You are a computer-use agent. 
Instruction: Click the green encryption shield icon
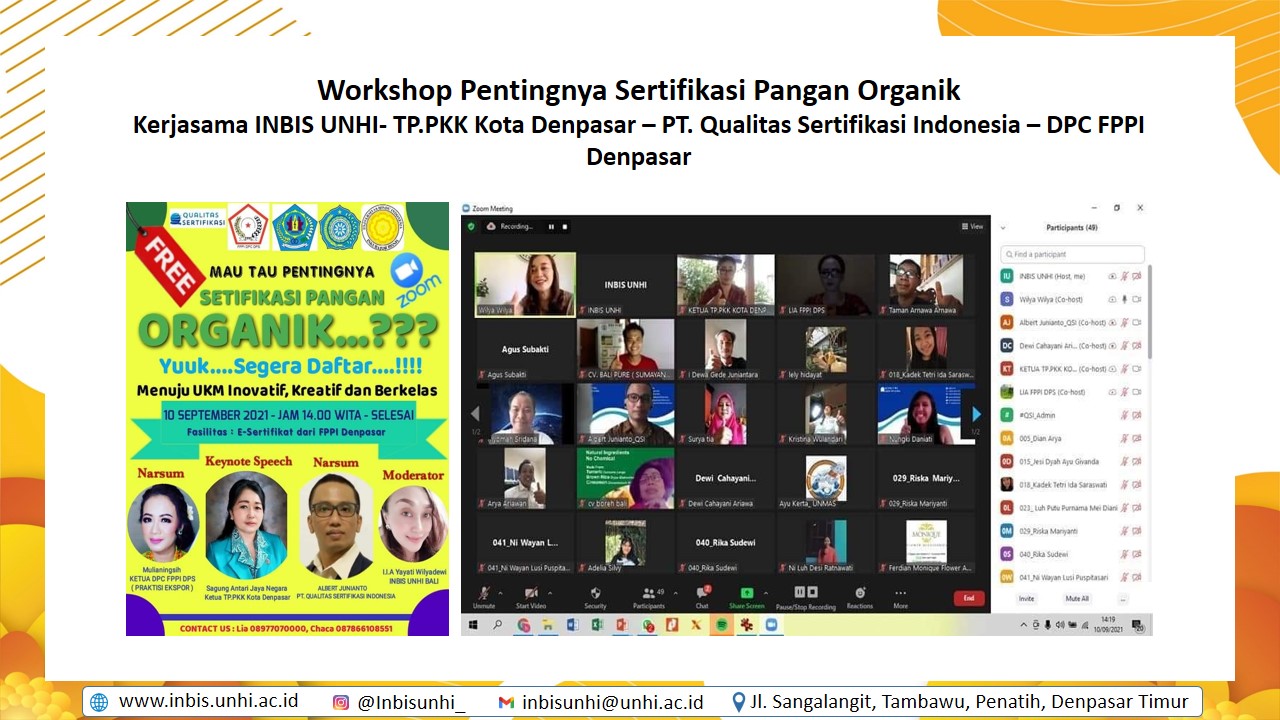pos(472,226)
